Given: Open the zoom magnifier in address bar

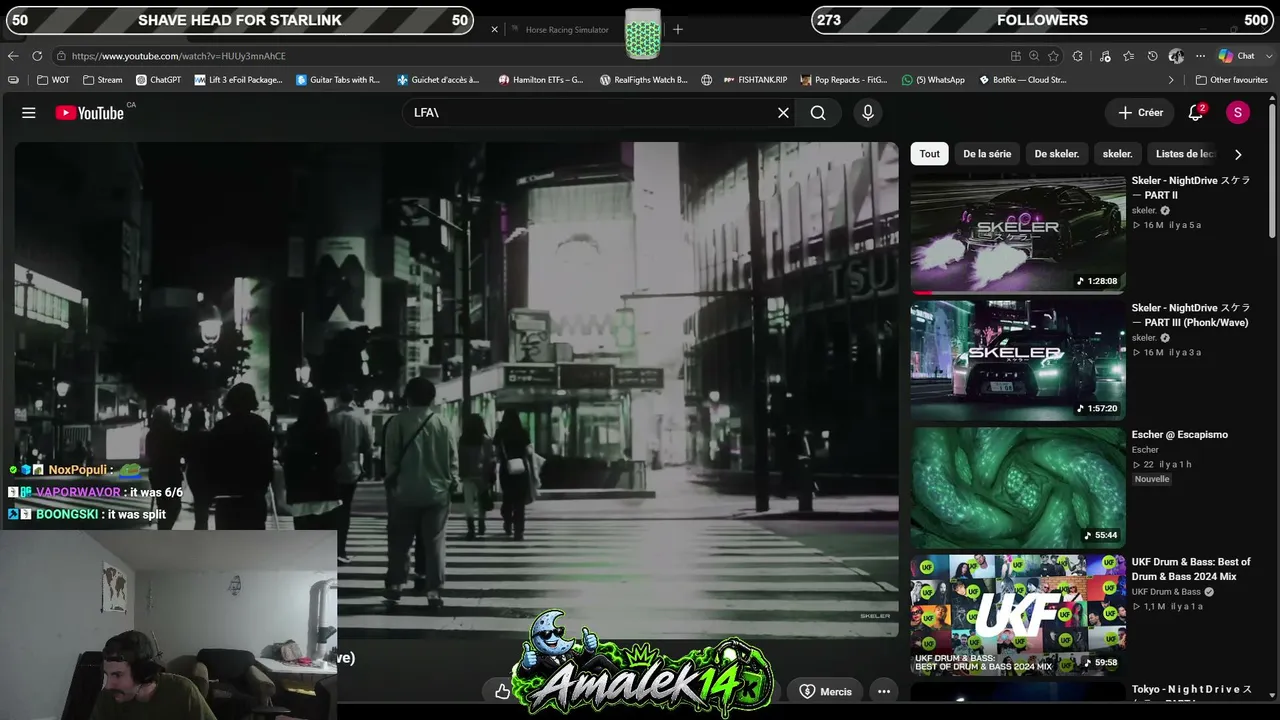Looking at the screenshot, I should point(1034,56).
